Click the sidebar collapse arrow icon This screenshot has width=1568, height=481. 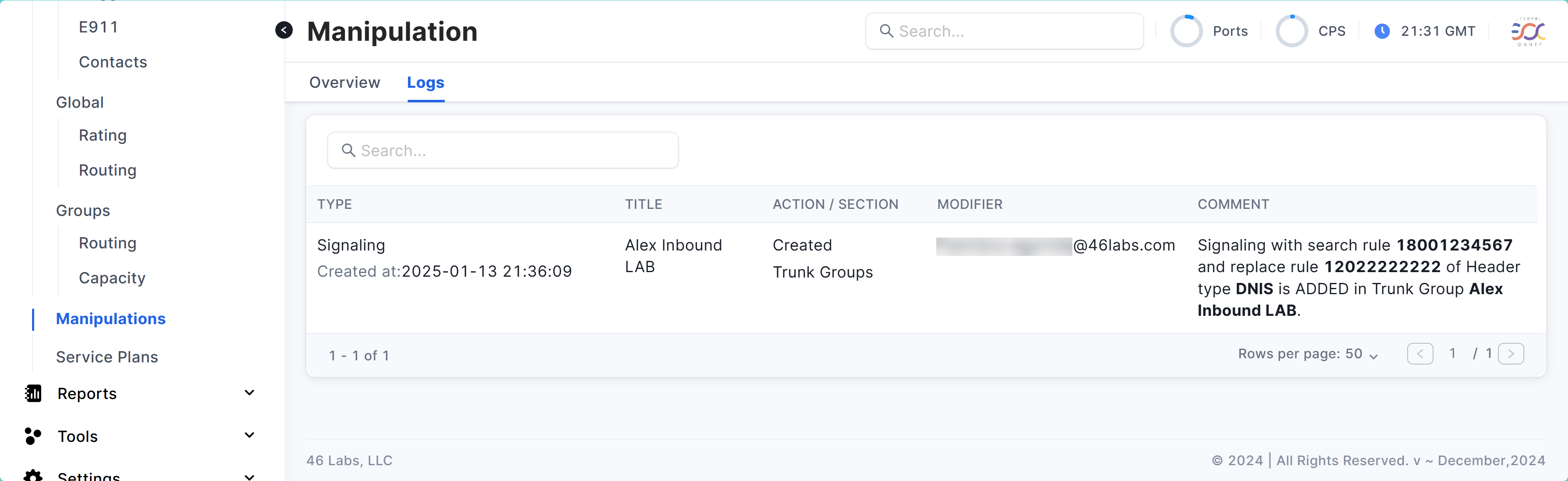coord(284,30)
